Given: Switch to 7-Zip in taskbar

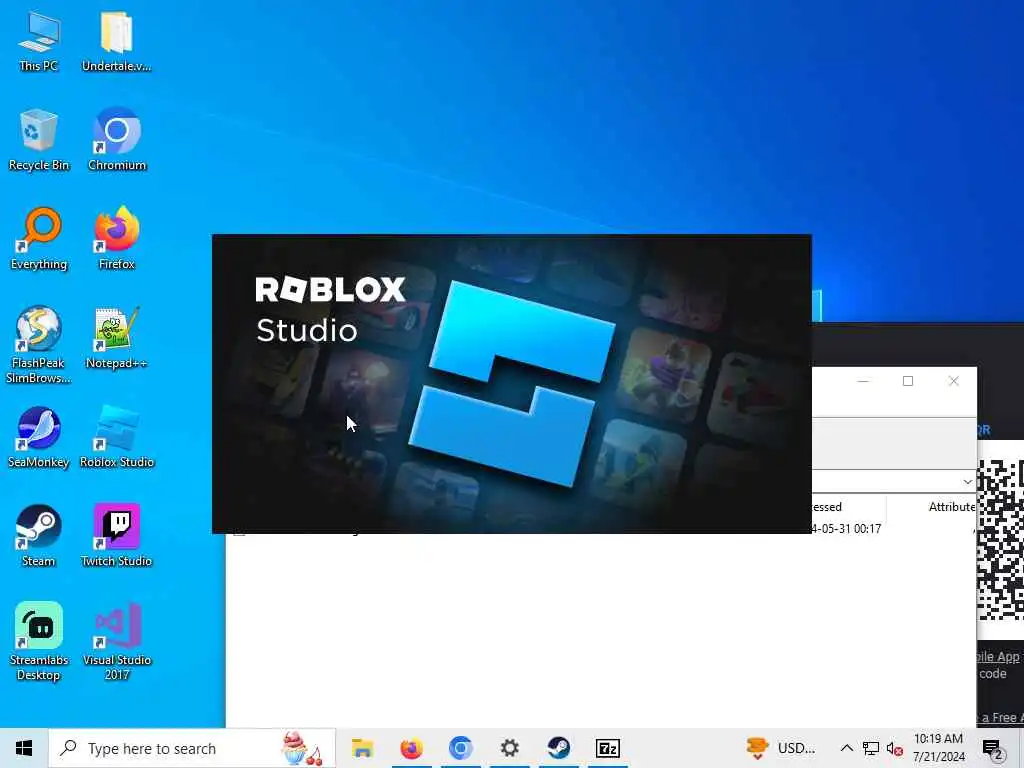Looking at the screenshot, I should point(607,748).
